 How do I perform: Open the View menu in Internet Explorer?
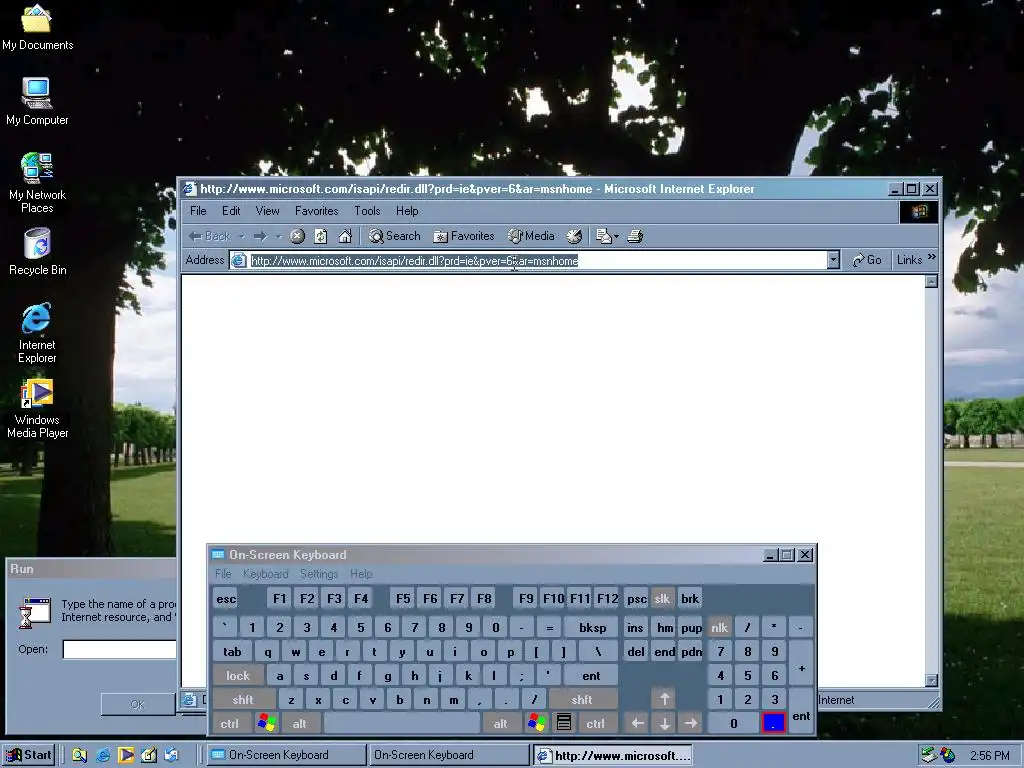[267, 211]
